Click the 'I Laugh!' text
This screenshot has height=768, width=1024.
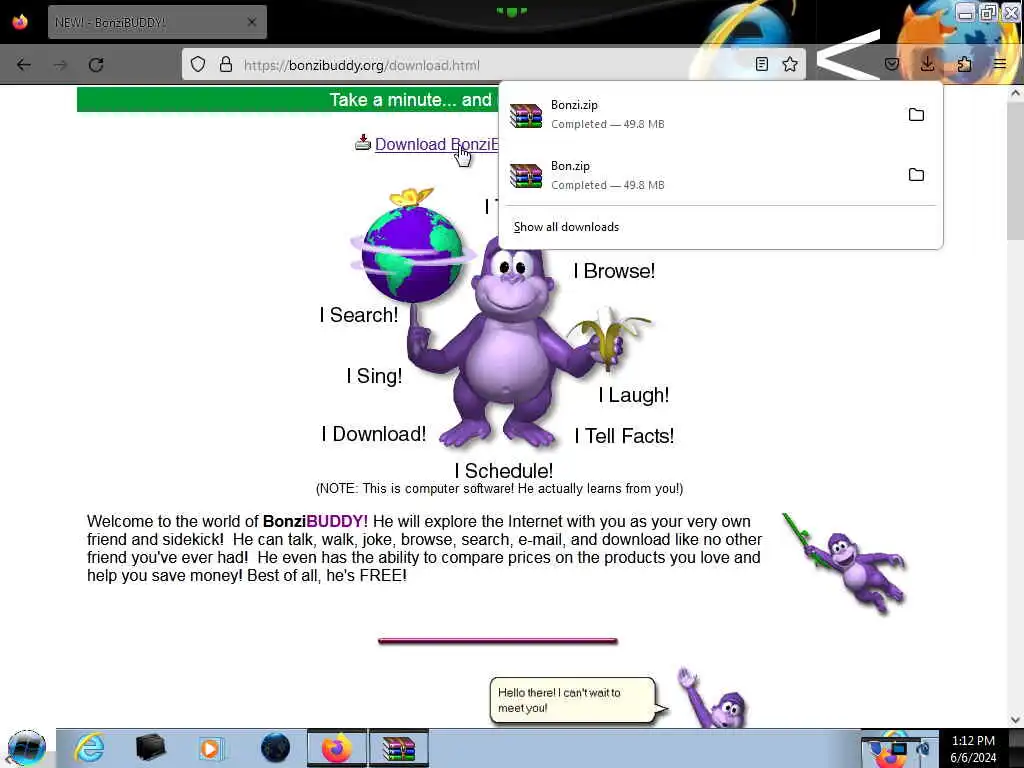tap(633, 394)
